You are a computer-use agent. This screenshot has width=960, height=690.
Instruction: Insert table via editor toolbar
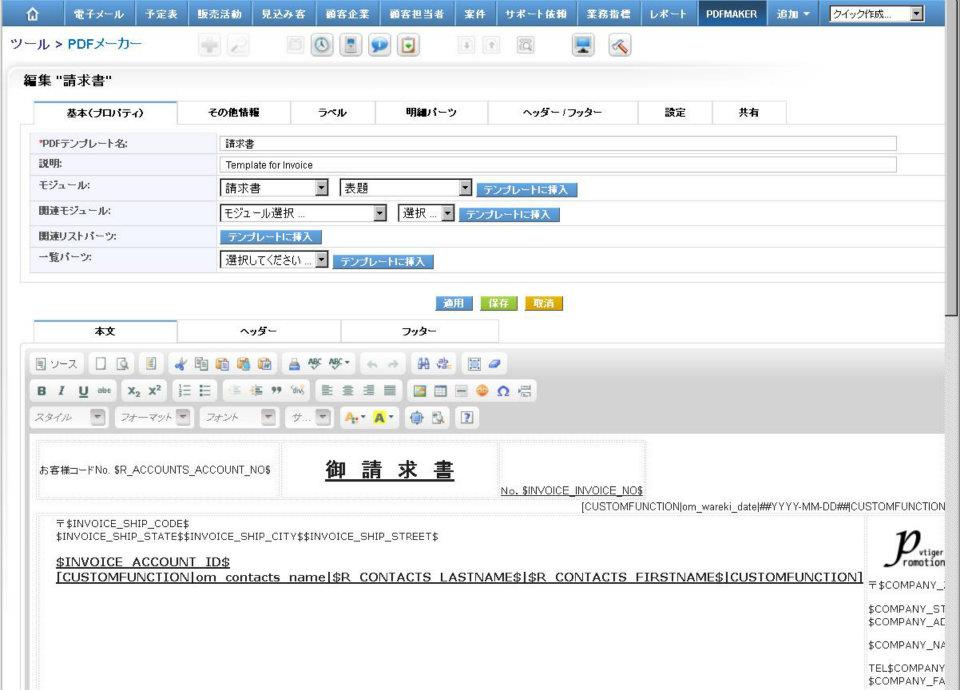point(440,391)
